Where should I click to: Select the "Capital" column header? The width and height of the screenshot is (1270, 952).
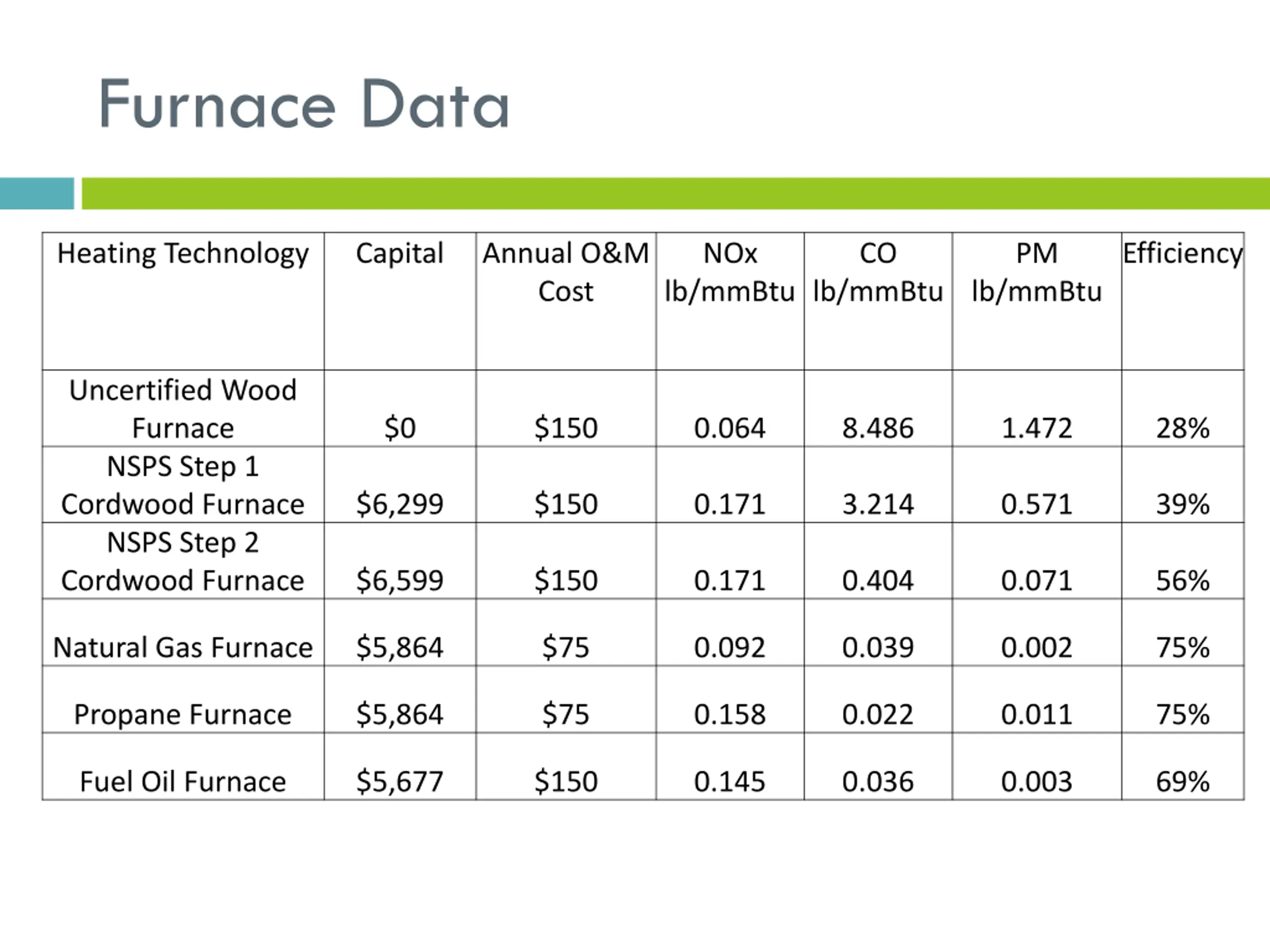(x=399, y=254)
